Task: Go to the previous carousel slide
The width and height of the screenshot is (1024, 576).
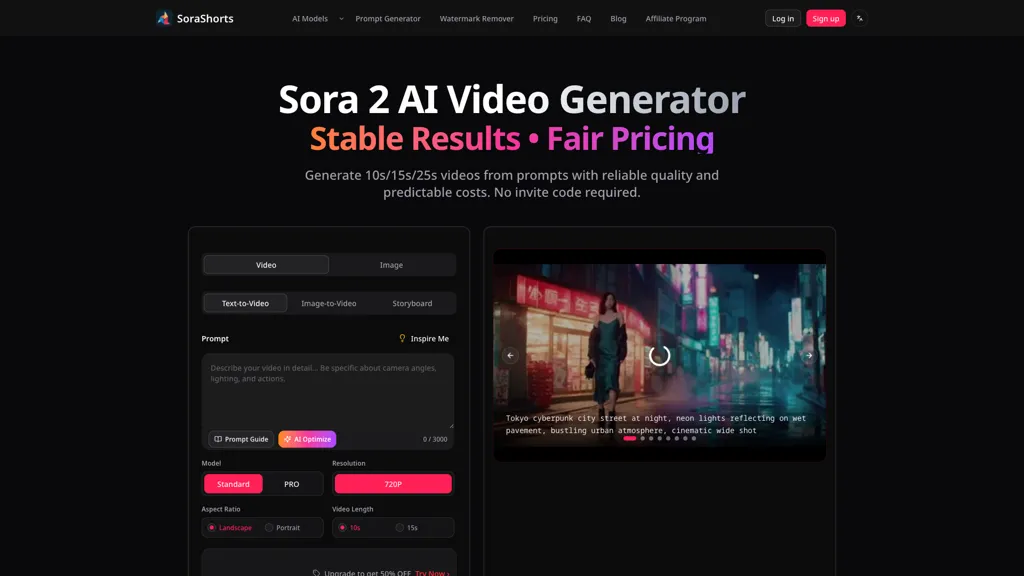Action: [x=510, y=355]
